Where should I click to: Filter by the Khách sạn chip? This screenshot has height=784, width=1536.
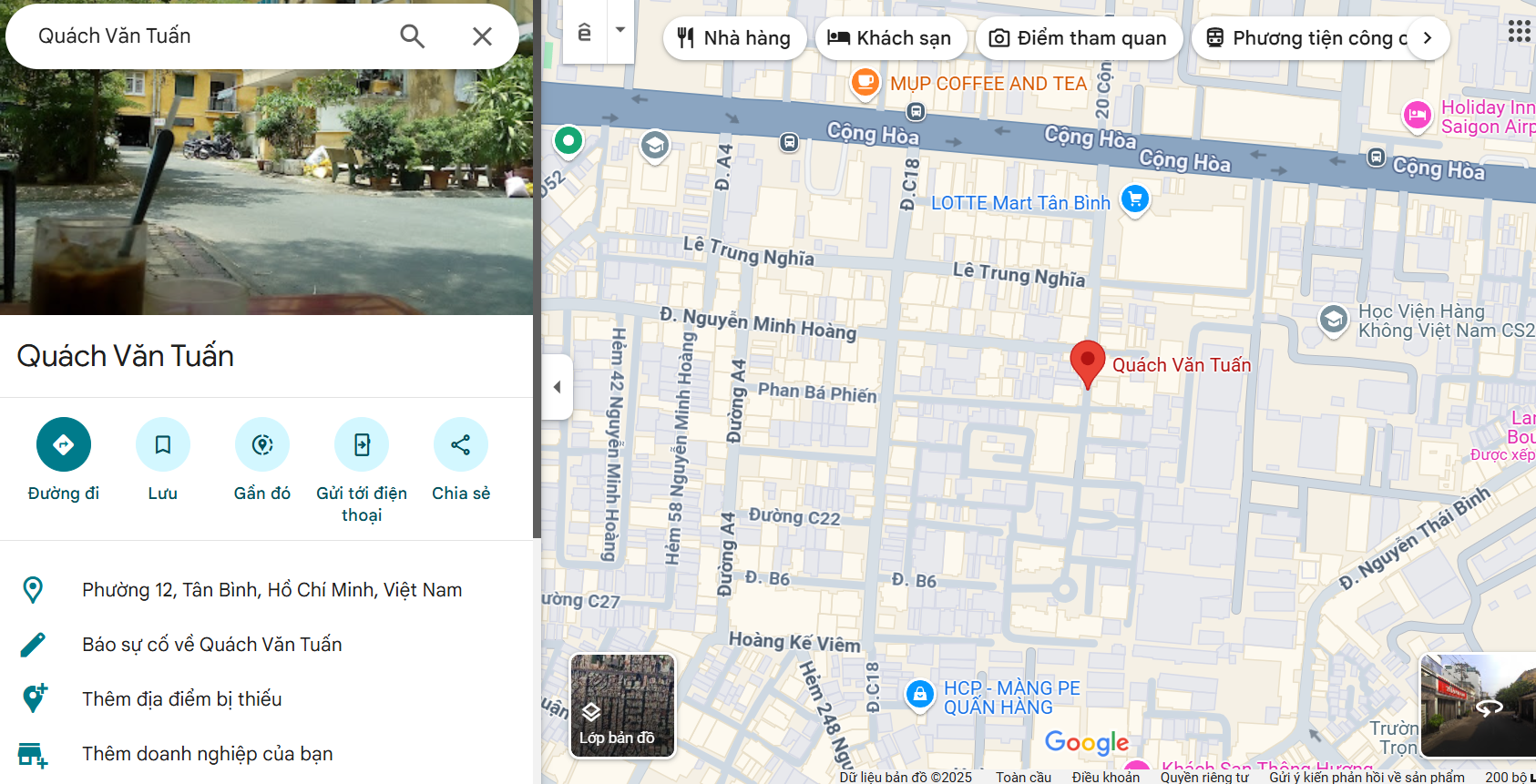(x=890, y=38)
